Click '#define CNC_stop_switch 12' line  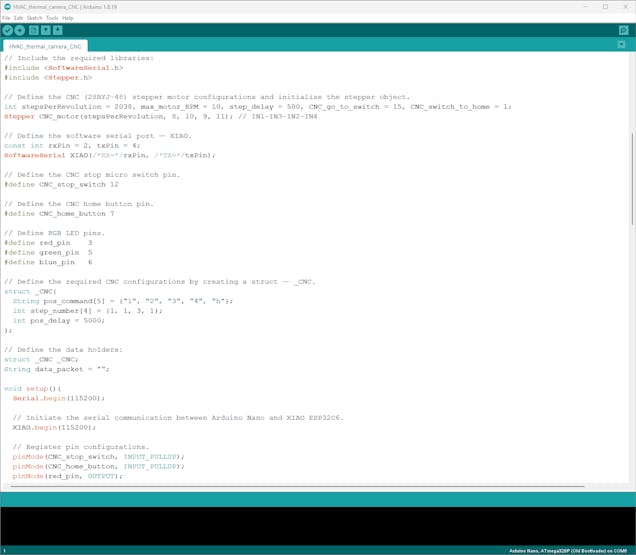61,185
